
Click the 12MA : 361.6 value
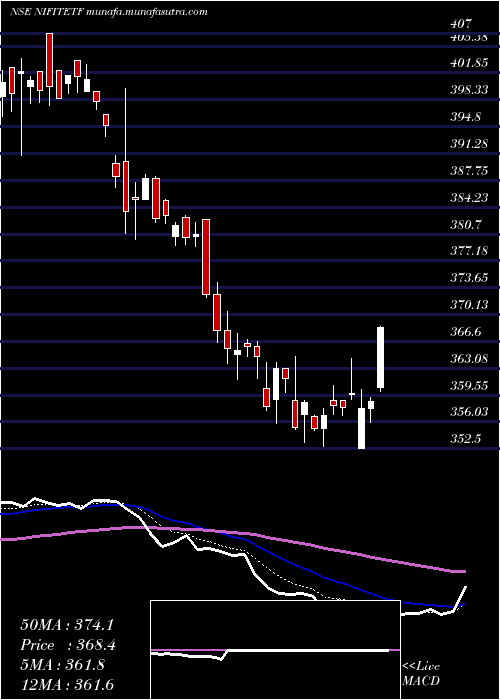(67, 684)
